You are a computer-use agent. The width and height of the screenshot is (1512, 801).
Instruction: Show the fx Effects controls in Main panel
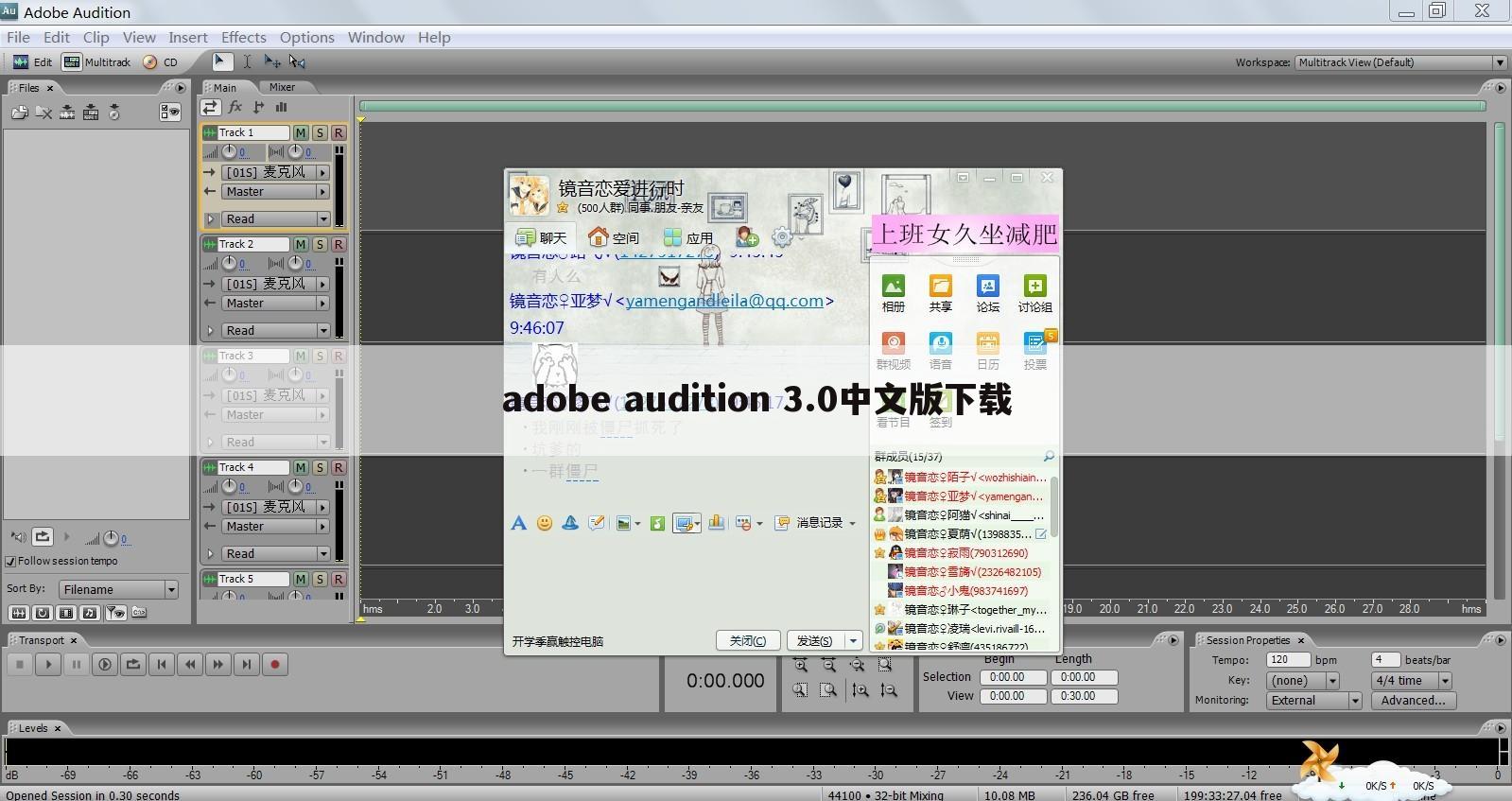(235, 108)
